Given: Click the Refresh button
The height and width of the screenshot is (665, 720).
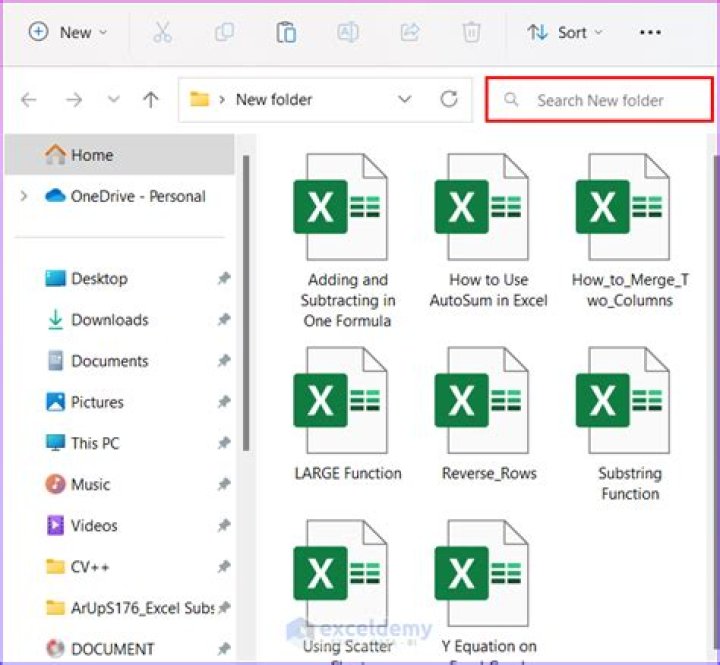Looking at the screenshot, I should tap(449, 99).
